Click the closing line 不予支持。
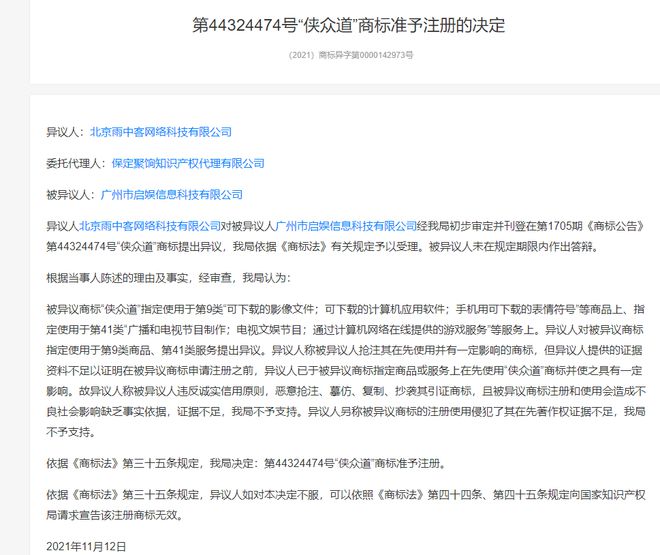 71,432
